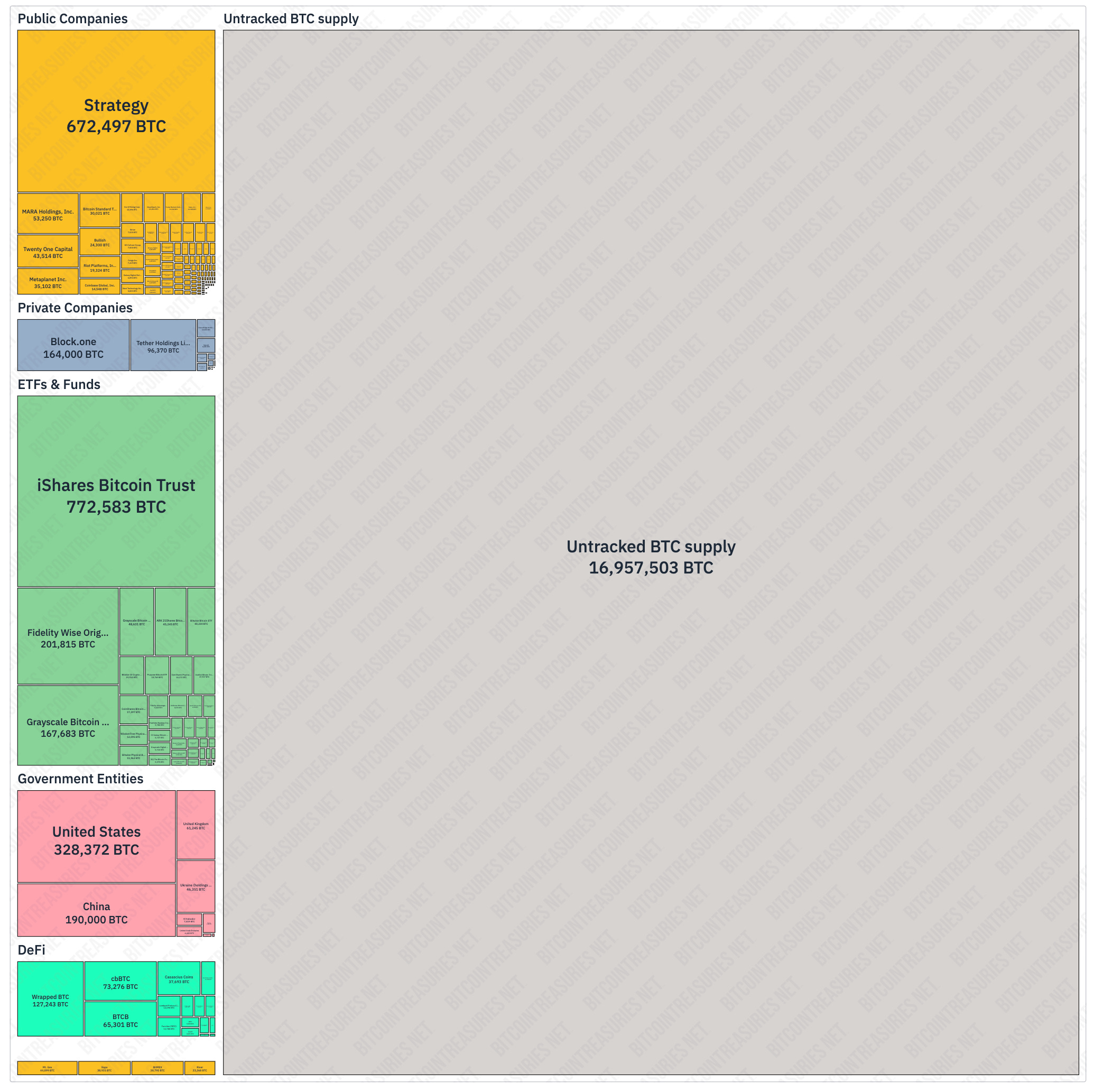Select the Bullish 24,300 BTC tile
This screenshot has width=1094, height=1092.
tap(100, 242)
